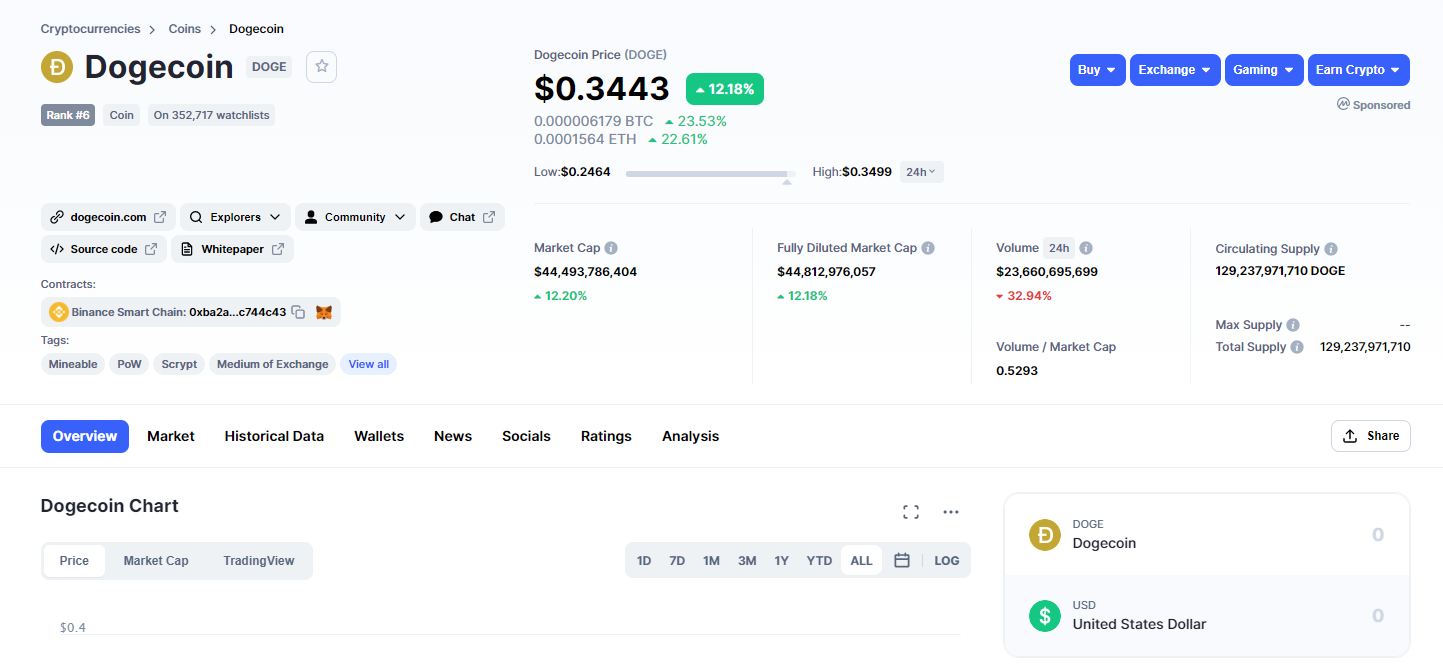Click the Market Cap info icon
This screenshot has width=1443, height=664.
tap(611, 248)
